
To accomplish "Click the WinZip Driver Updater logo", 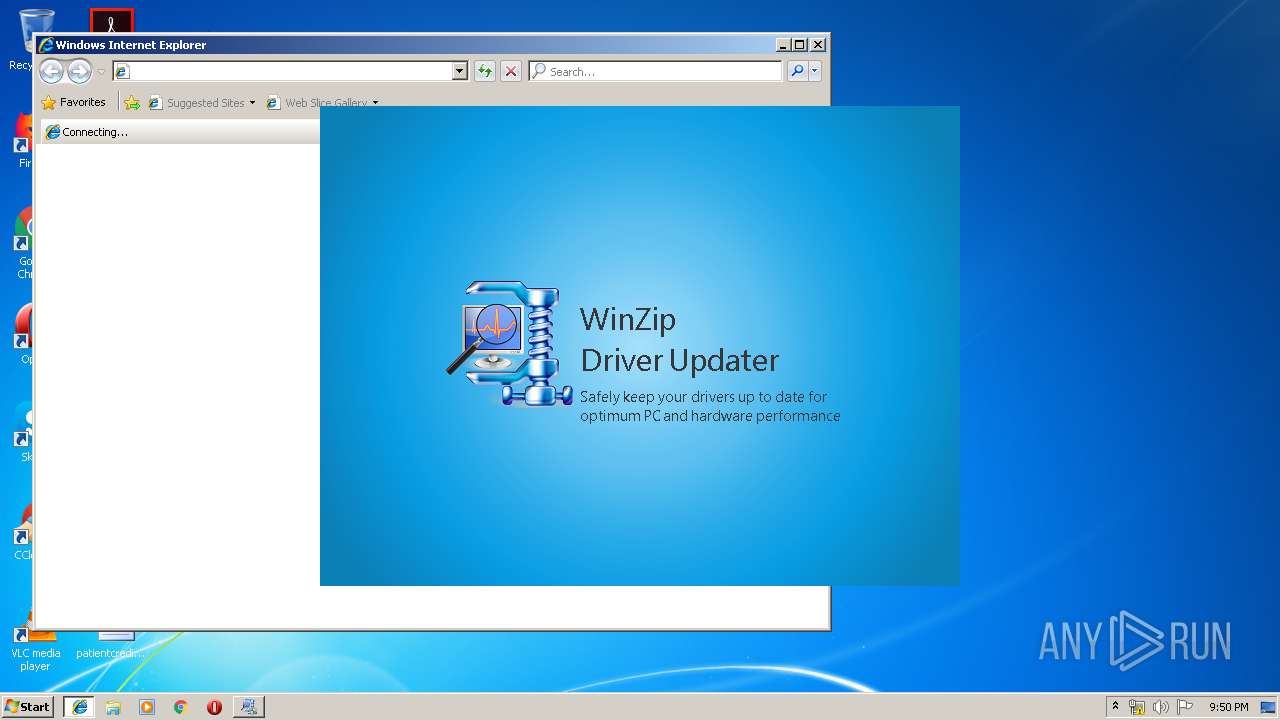I will (x=509, y=343).
